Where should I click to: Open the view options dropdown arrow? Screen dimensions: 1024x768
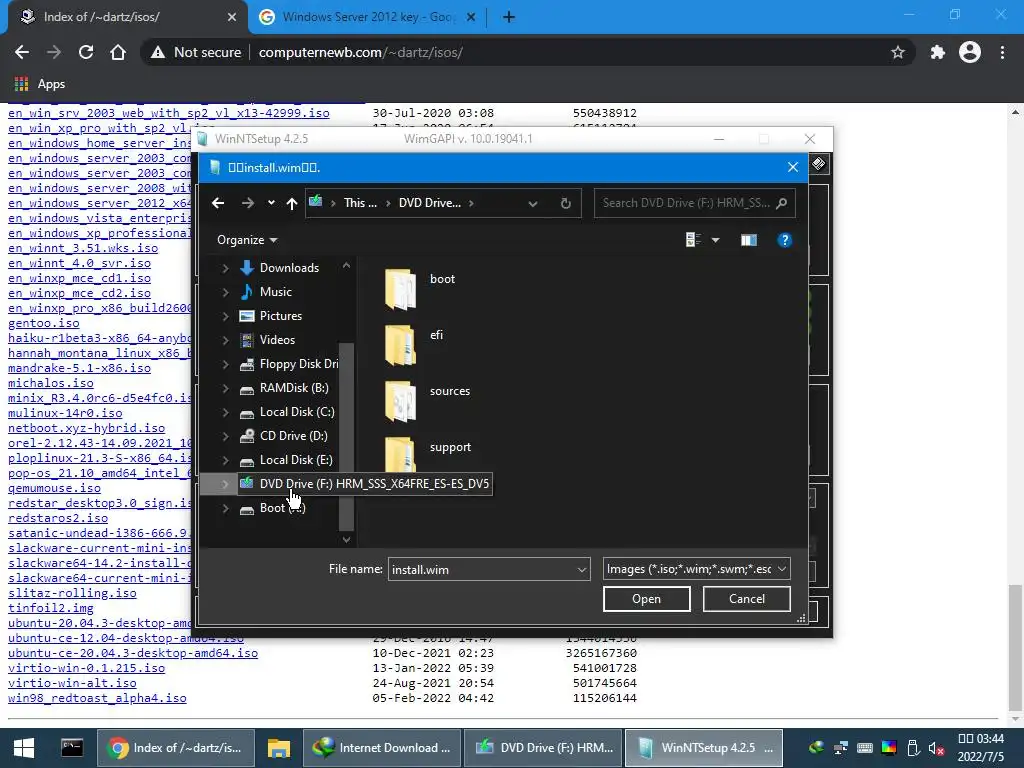pos(715,240)
